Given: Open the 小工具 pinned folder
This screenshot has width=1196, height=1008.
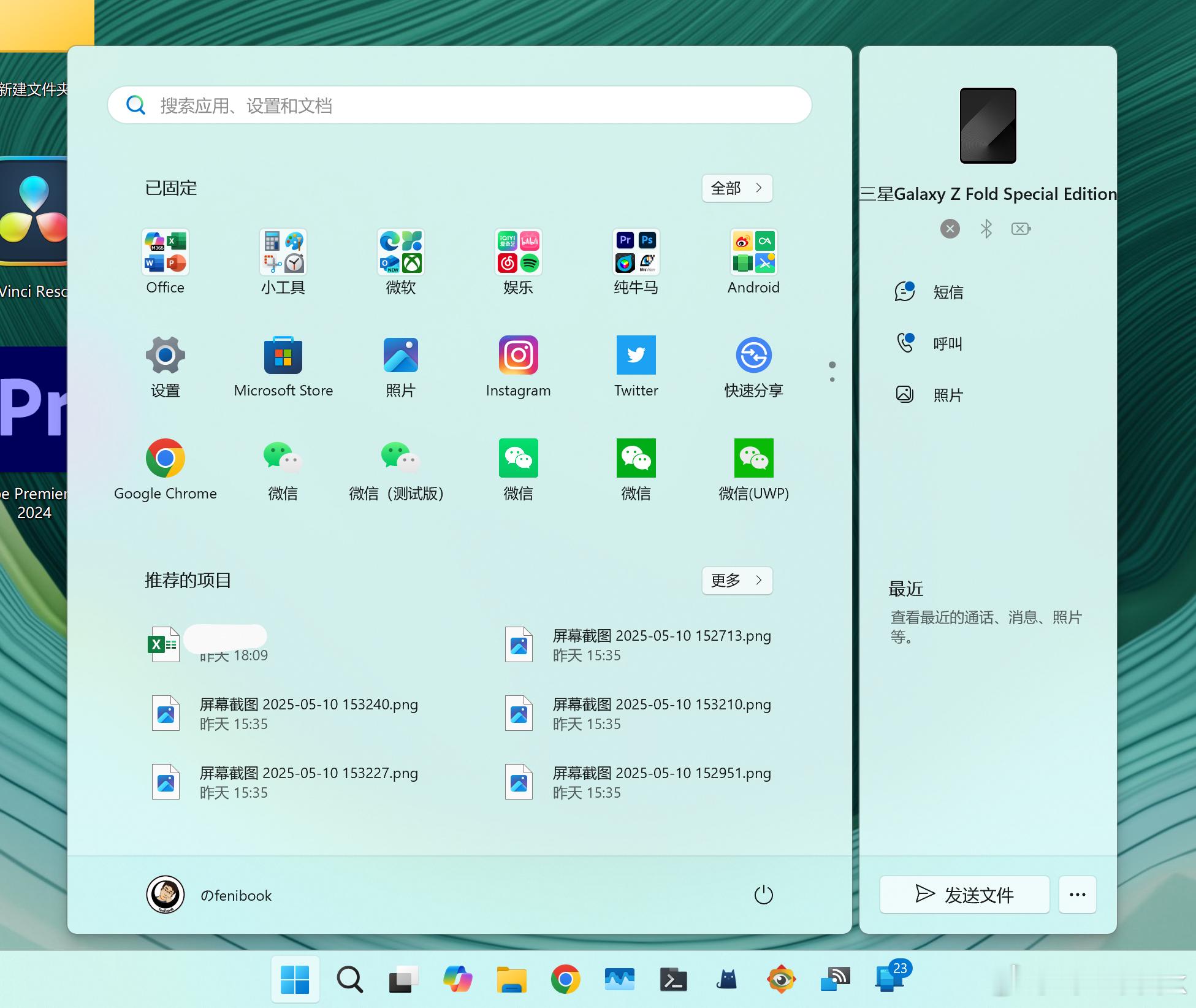Looking at the screenshot, I should click(x=283, y=262).
